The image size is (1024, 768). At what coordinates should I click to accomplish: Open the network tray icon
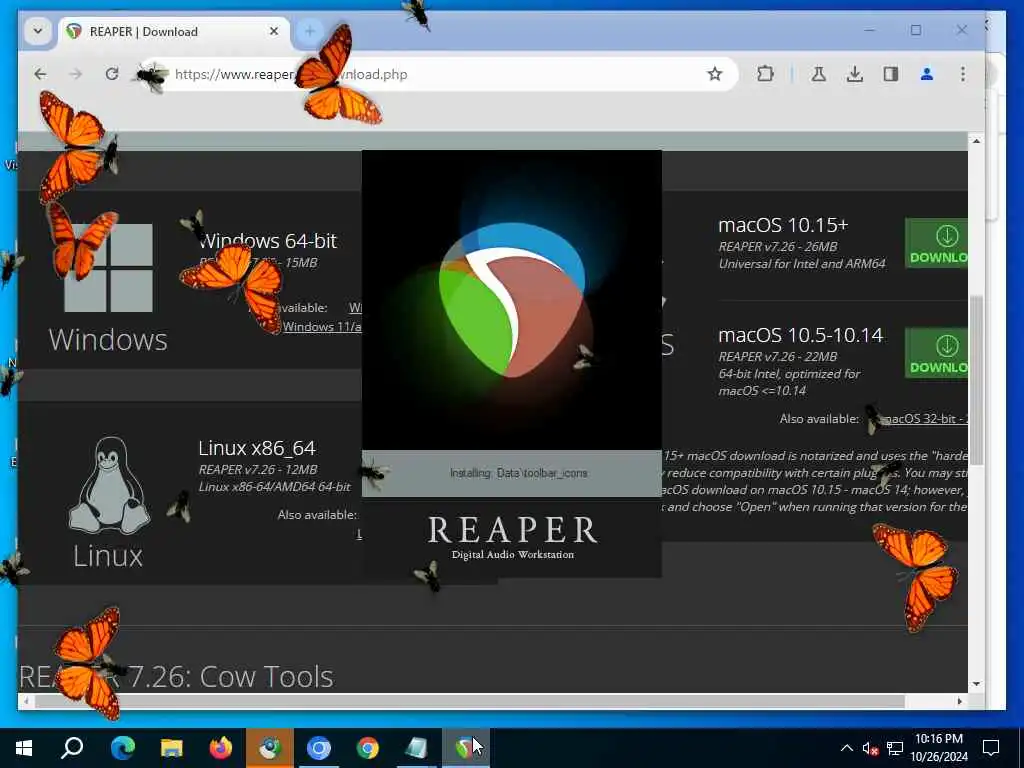click(x=895, y=748)
